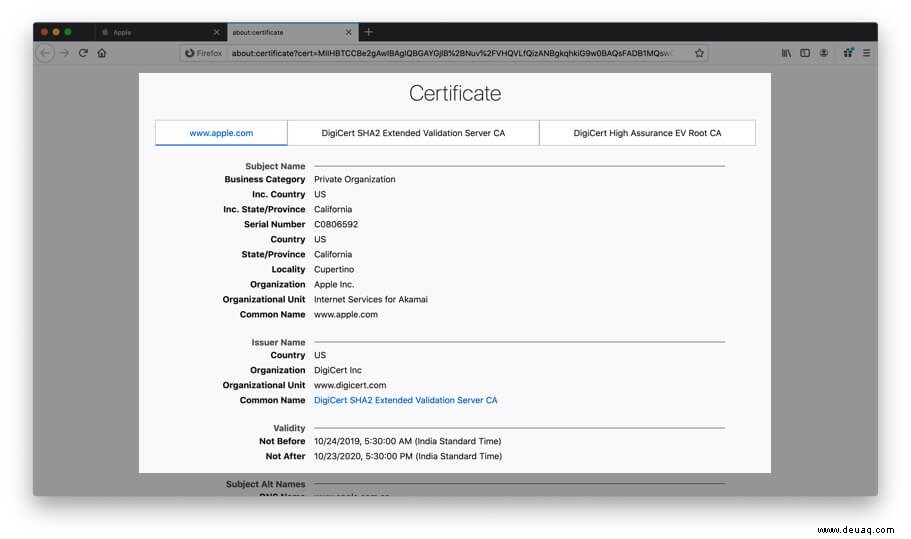Click the browser Back arrow button
The width and height of the screenshot is (911, 539).
pyautogui.click(x=45, y=53)
